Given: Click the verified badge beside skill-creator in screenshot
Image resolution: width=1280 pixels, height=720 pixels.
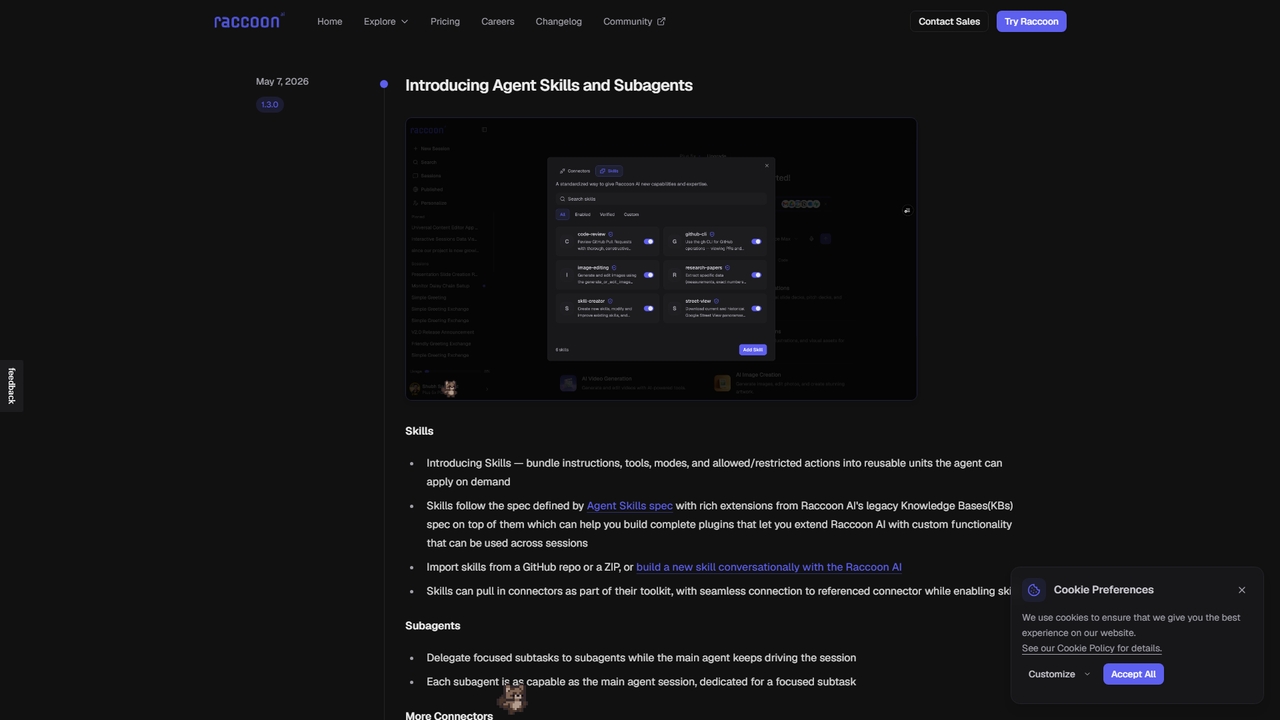Looking at the screenshot, I should click(x=610, y=301).
